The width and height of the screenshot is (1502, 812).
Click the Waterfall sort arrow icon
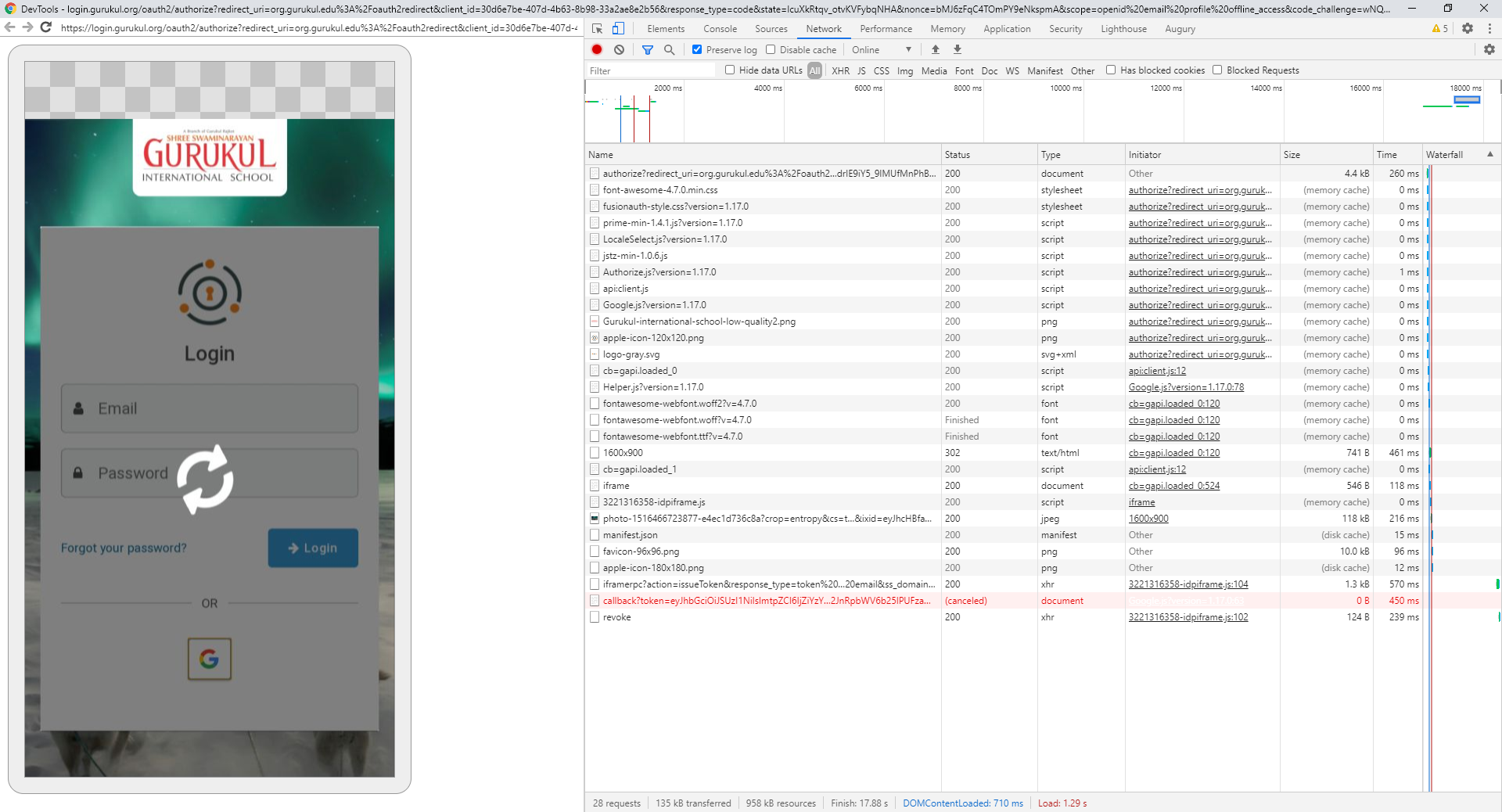click(1490, 154)
